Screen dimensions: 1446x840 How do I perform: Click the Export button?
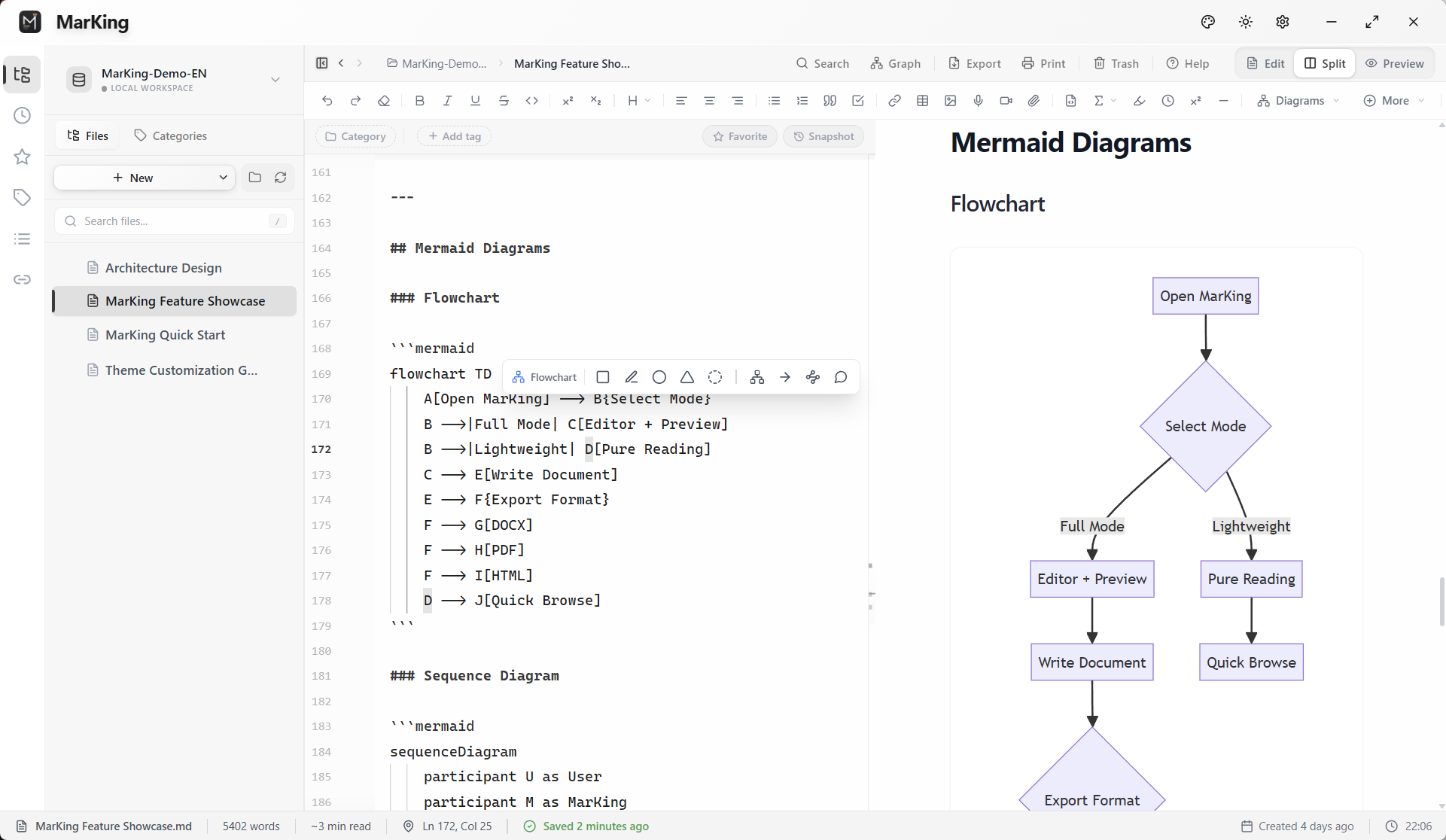click(x=975, y=63)
